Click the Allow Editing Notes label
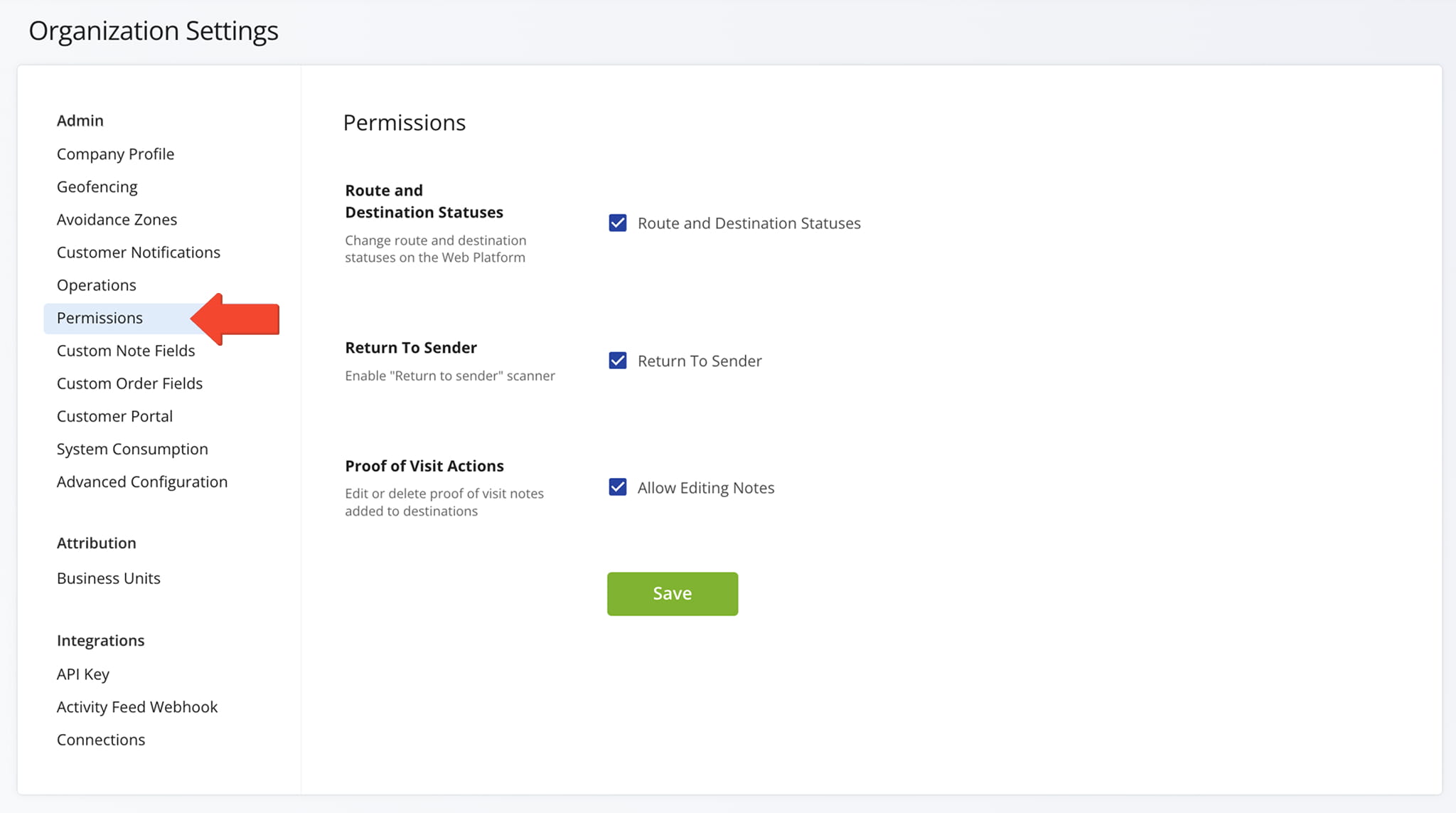The height and width of the screenshot is (813, 1456). click(x=706, y=488)
